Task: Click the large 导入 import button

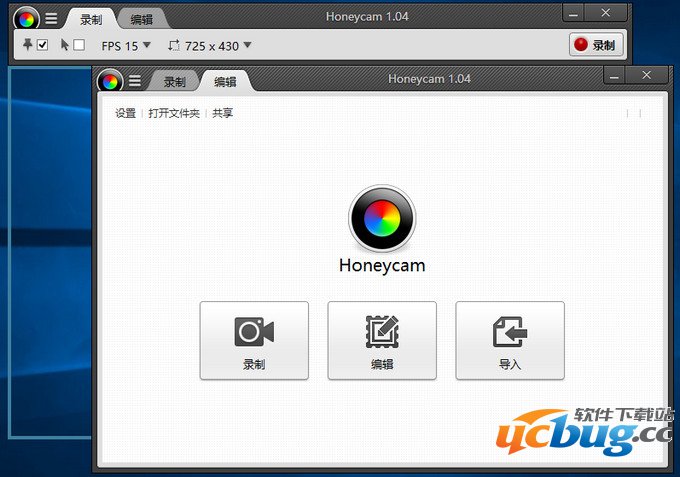Action: [x=510, y=340]
